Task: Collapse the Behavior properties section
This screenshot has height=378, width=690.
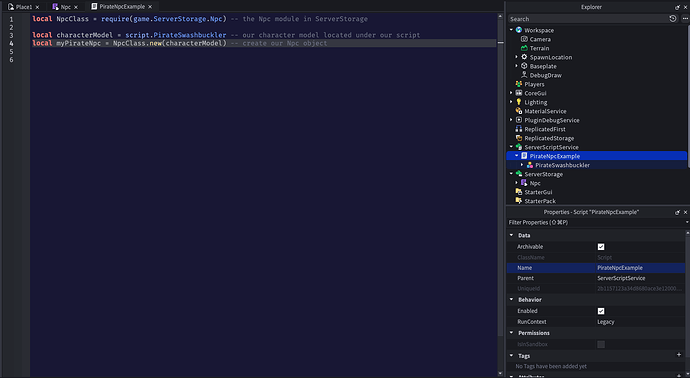Action: 511,300
